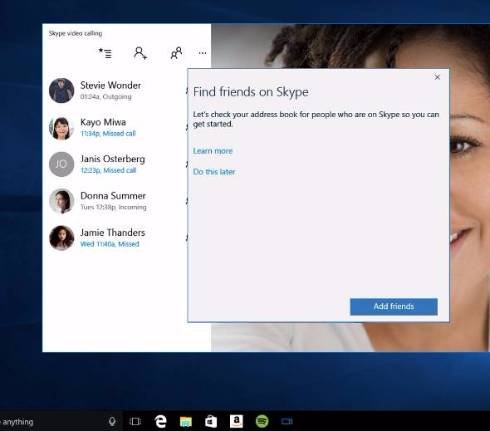Open Donna Summer contact name
Viewport: 490px width, 431px height.
tap(113, 196)
